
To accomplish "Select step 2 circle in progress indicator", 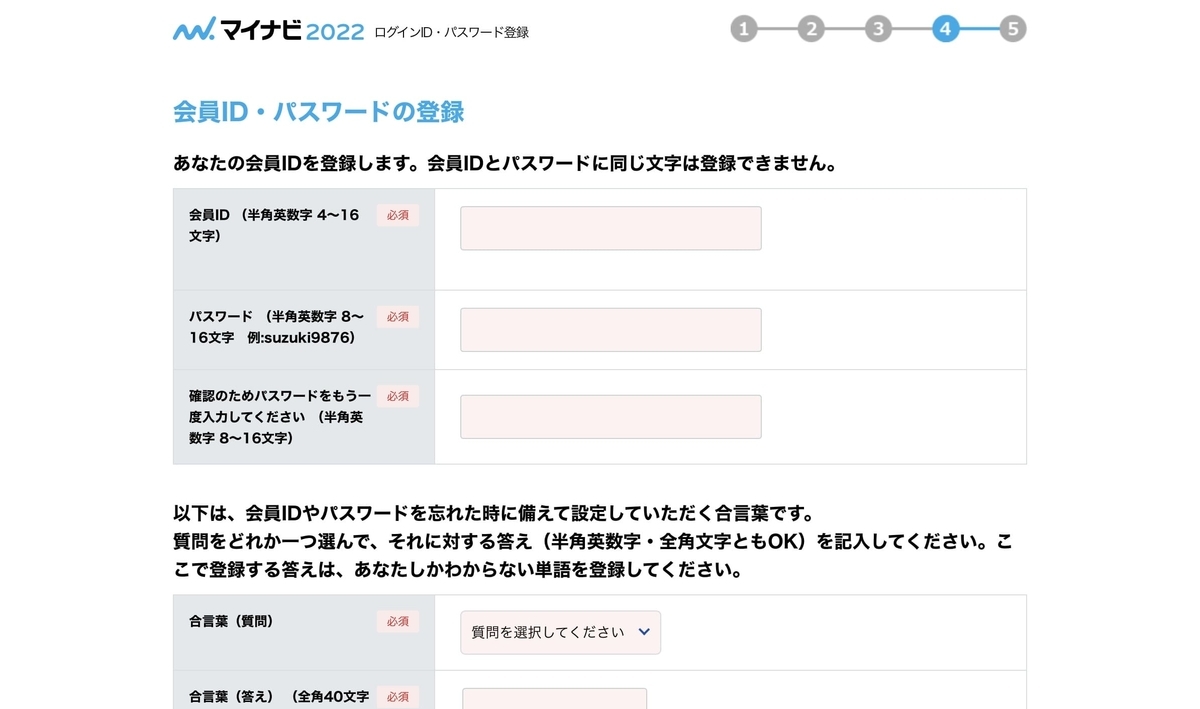I will 811,29.
